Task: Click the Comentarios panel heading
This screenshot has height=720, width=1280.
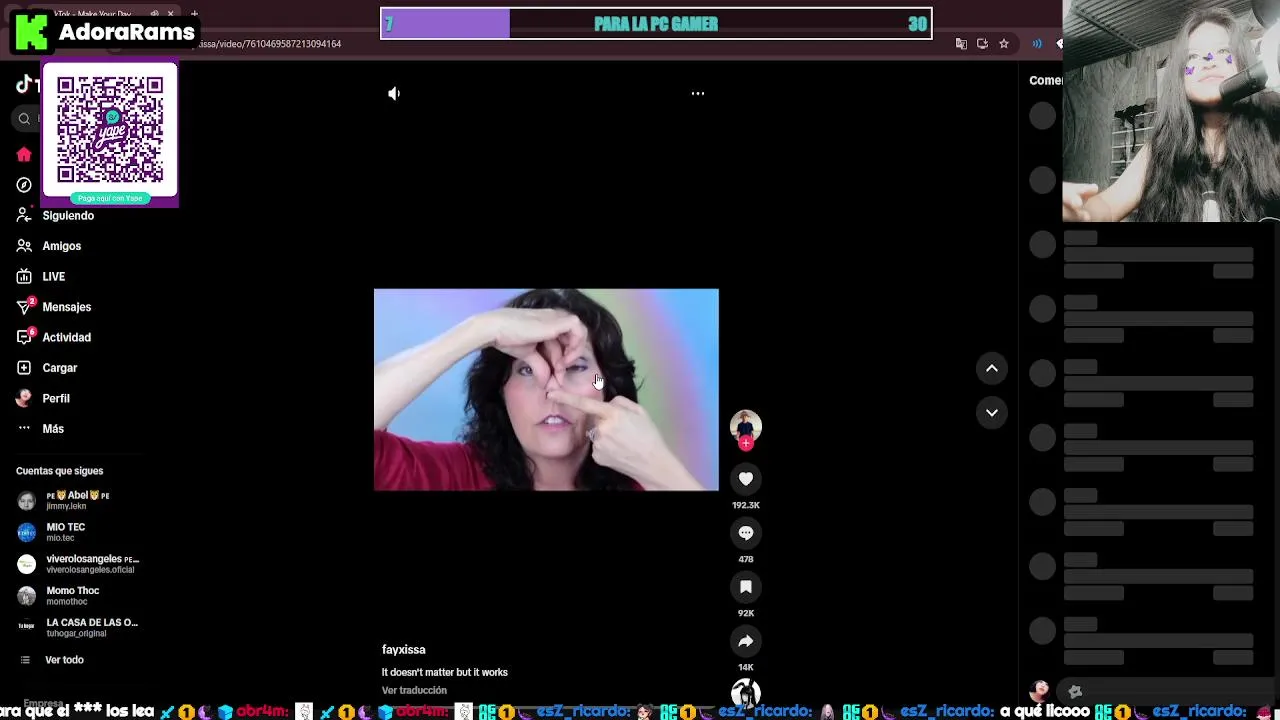Action: [x=1046, y=80]
